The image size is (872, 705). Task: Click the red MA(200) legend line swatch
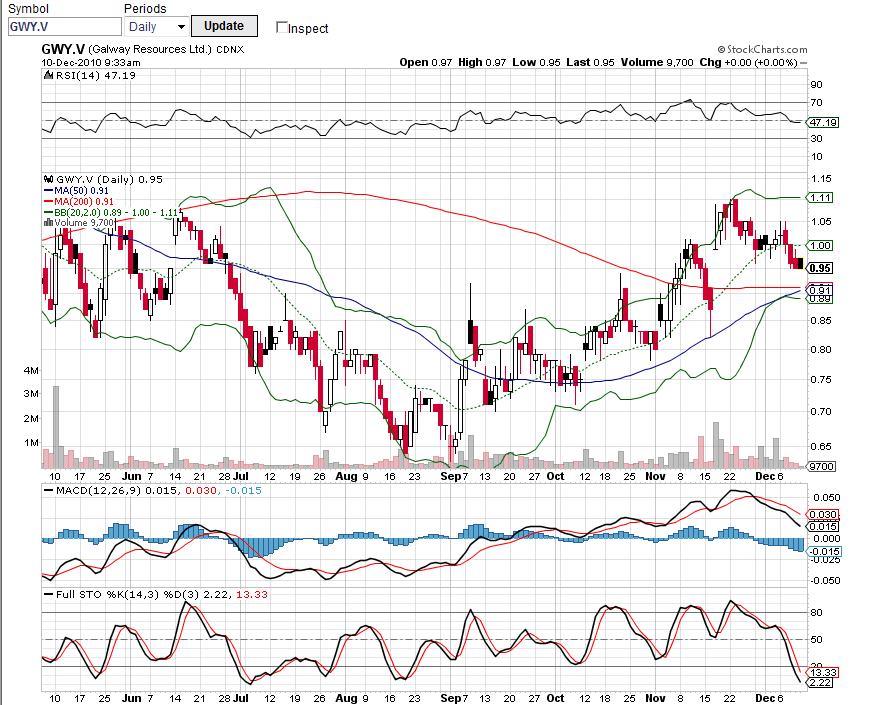(x=48, y=201)
